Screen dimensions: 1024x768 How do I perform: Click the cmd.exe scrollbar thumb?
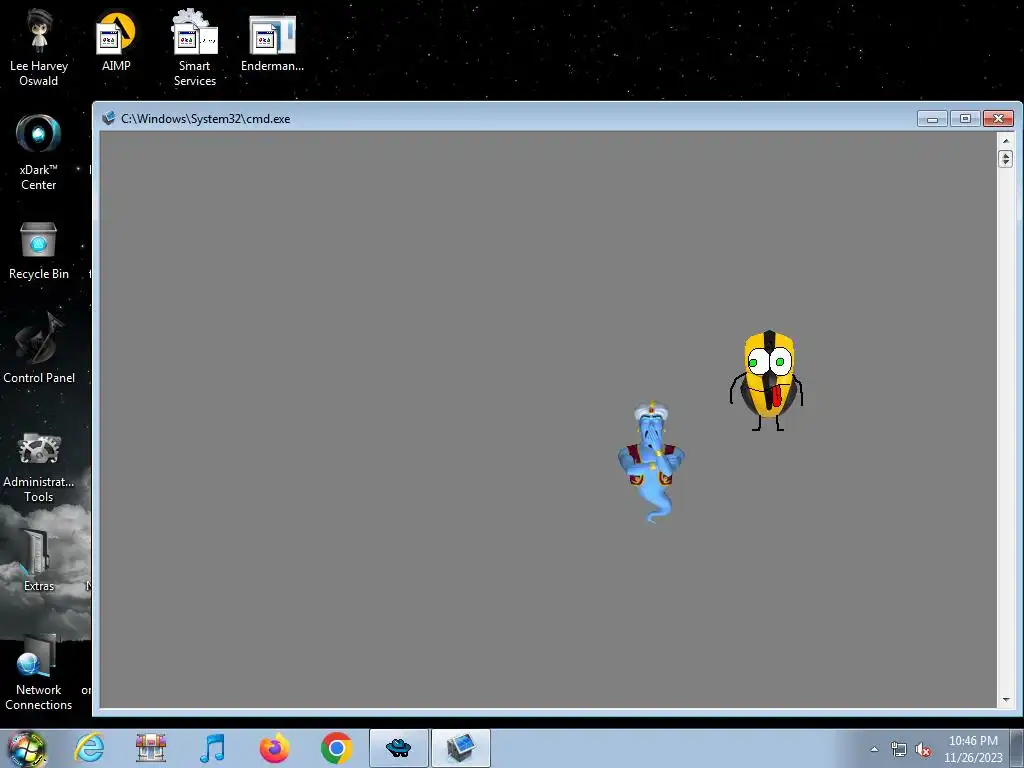(1006, 158)
